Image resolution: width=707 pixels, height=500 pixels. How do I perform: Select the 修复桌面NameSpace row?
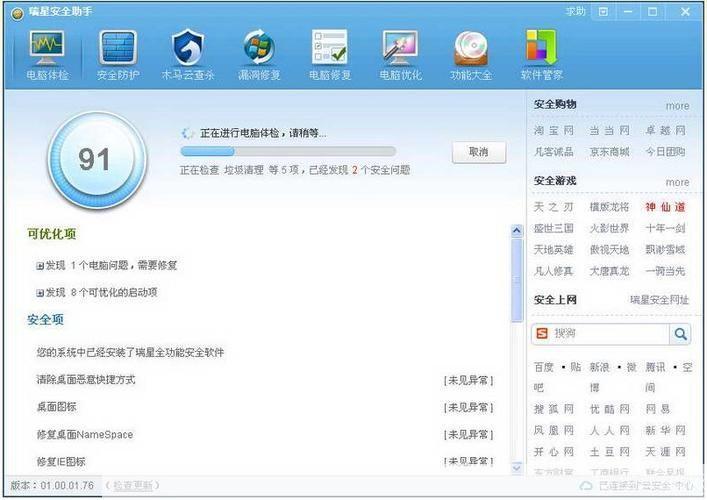[265, 435]
